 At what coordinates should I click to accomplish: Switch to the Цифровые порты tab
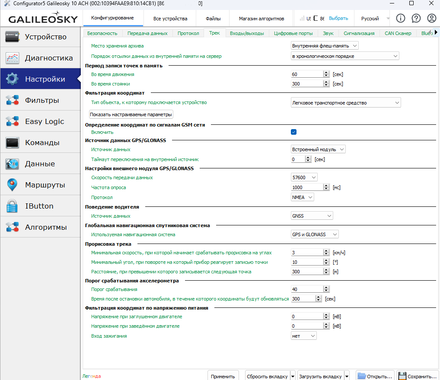[x=293, y=33]
